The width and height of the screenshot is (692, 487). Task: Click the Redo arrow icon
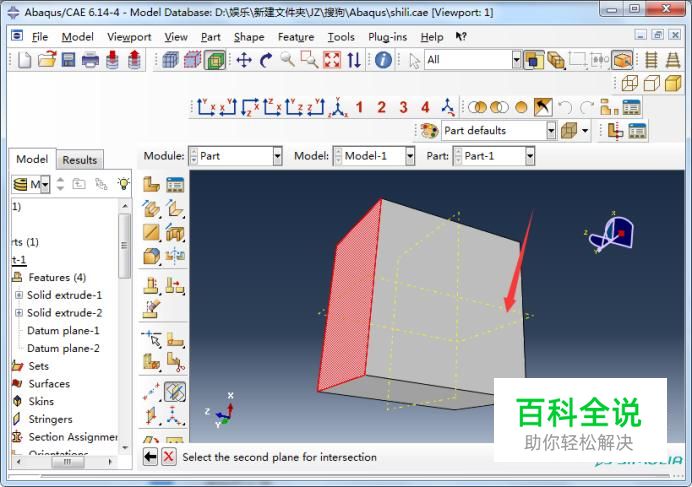[x=587, y=107]
